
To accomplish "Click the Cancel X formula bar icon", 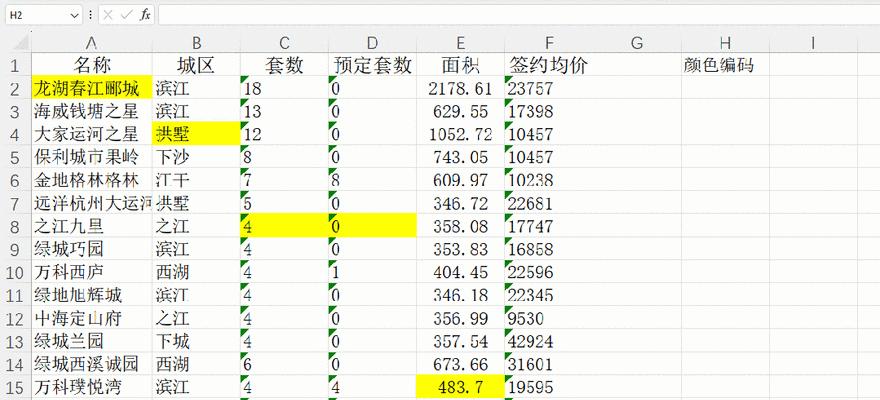I will coord(108,16).
